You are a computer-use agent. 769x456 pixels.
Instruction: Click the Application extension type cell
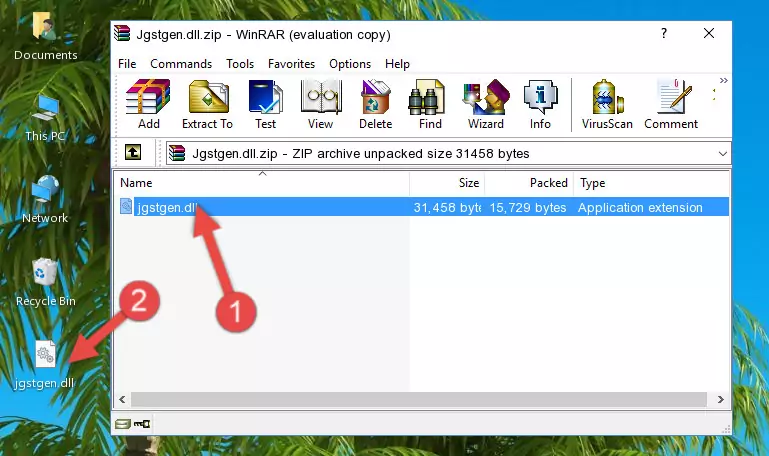pos(640,207)
